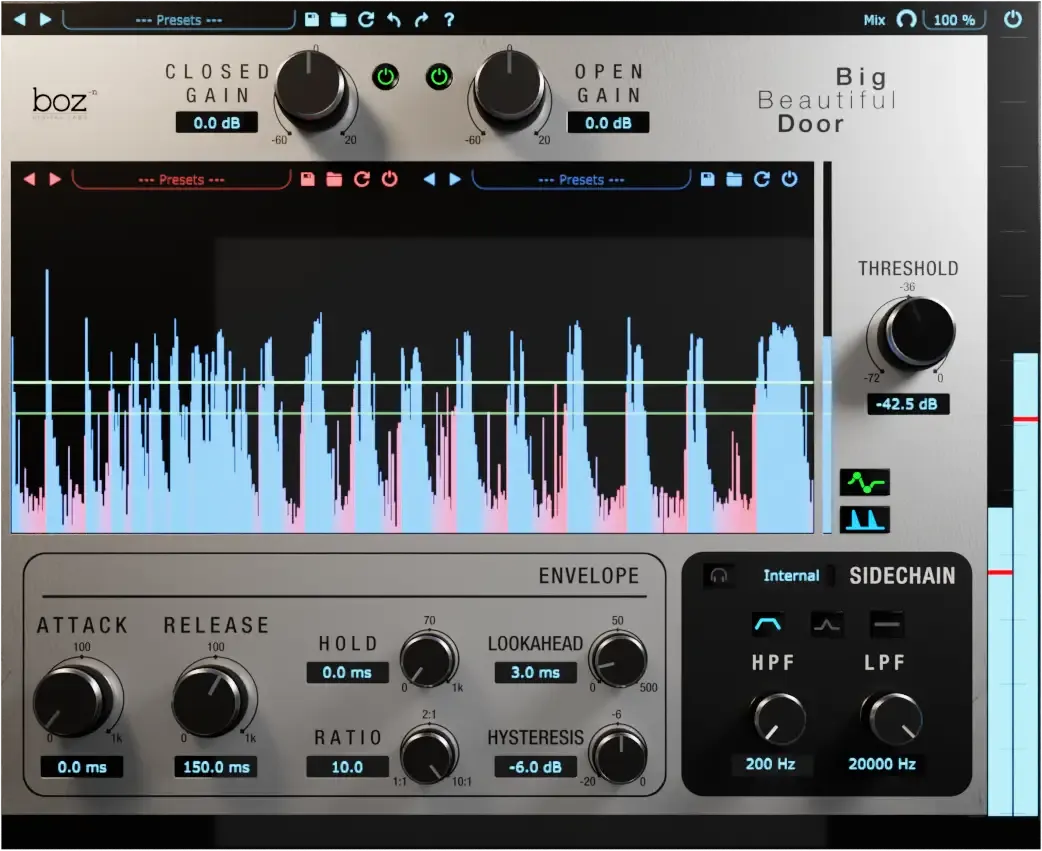Open preset folder in top bar

(x=338, y=19)
